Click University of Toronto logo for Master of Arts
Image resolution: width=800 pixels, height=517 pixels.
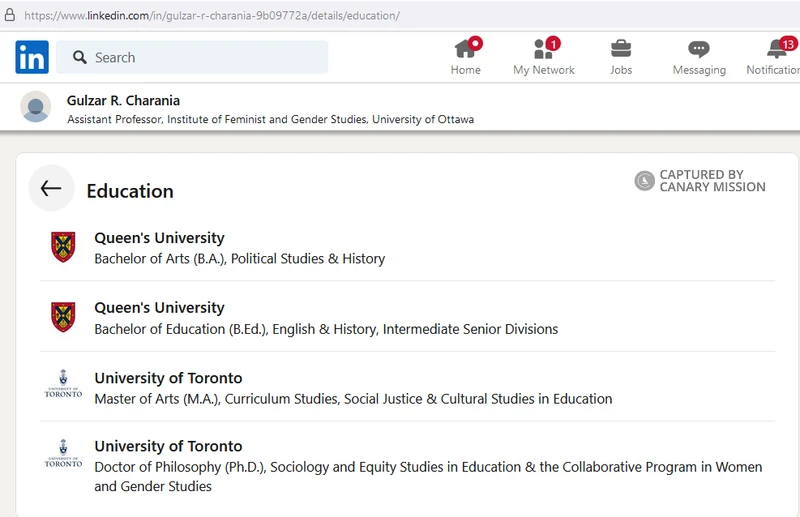pyautogui.click(x=63, y=384)
